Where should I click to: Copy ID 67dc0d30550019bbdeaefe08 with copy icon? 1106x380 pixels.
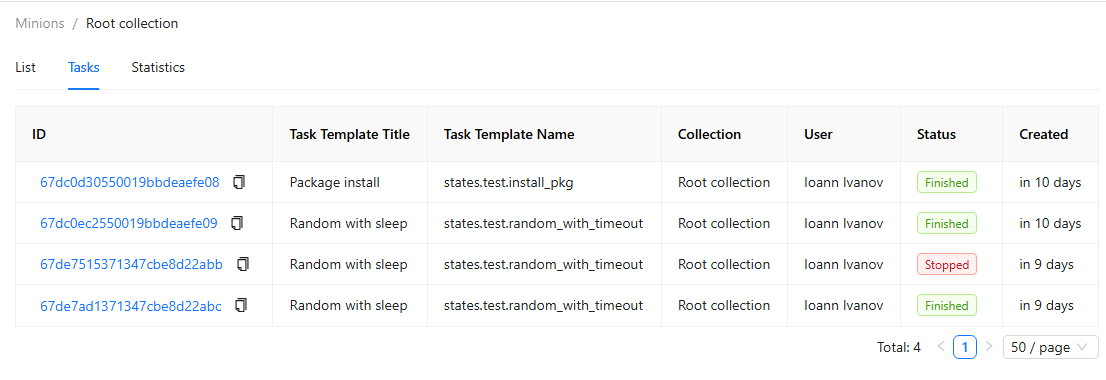[240, 182]
